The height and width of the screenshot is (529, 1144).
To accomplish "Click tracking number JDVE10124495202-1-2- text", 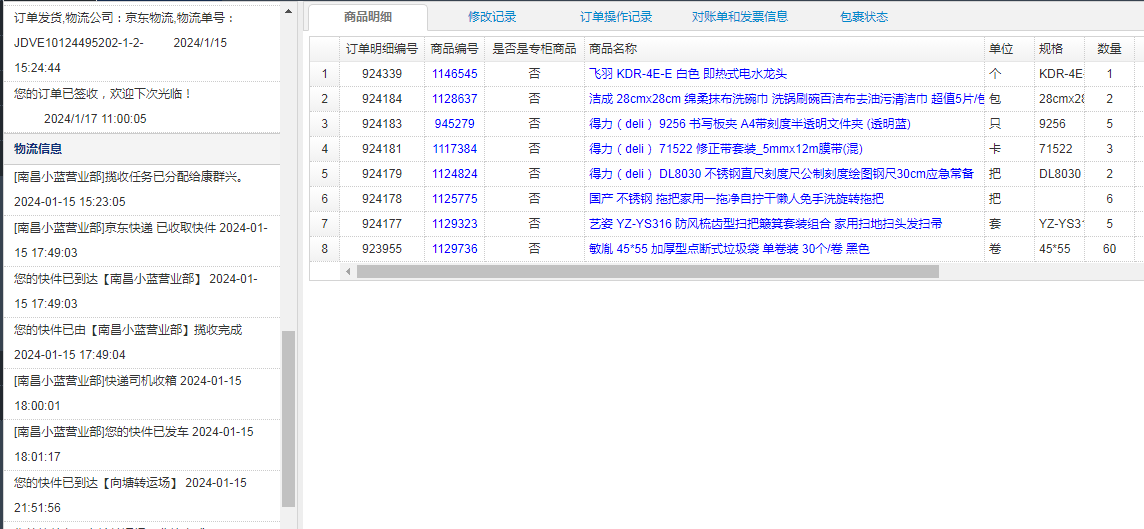I will point(78,43).
